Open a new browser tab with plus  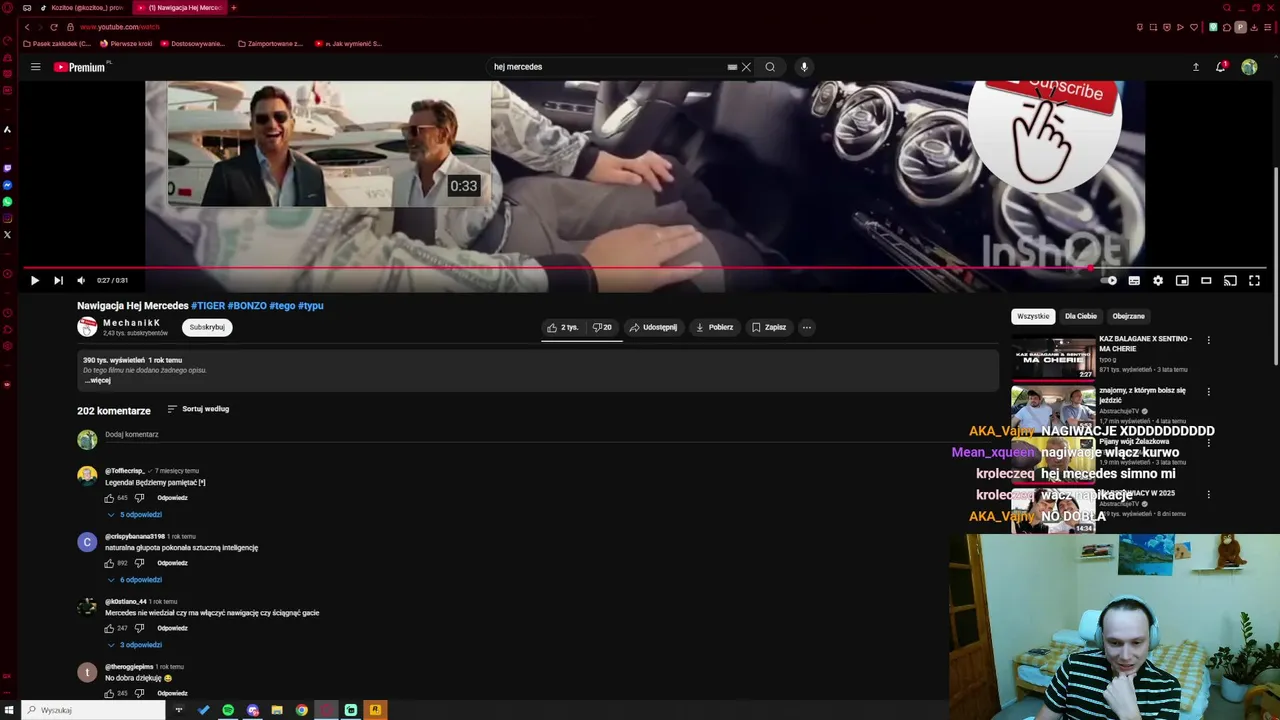click(234, 8)
